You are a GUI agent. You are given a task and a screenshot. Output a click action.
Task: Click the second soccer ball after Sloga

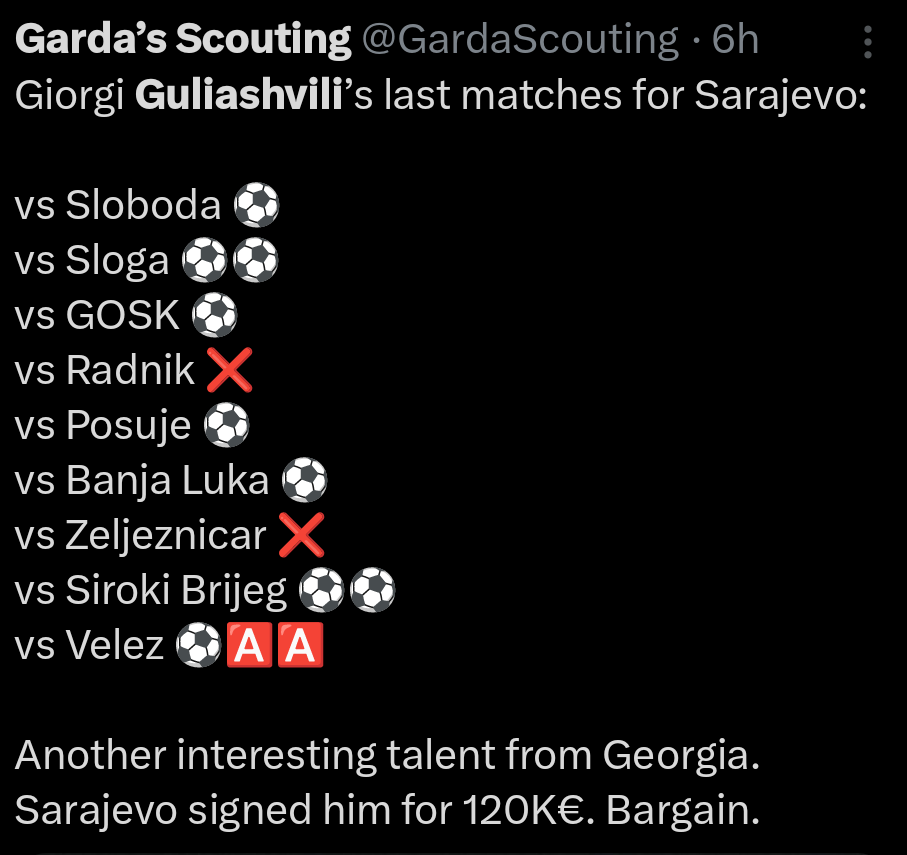(x=255, y=260)
